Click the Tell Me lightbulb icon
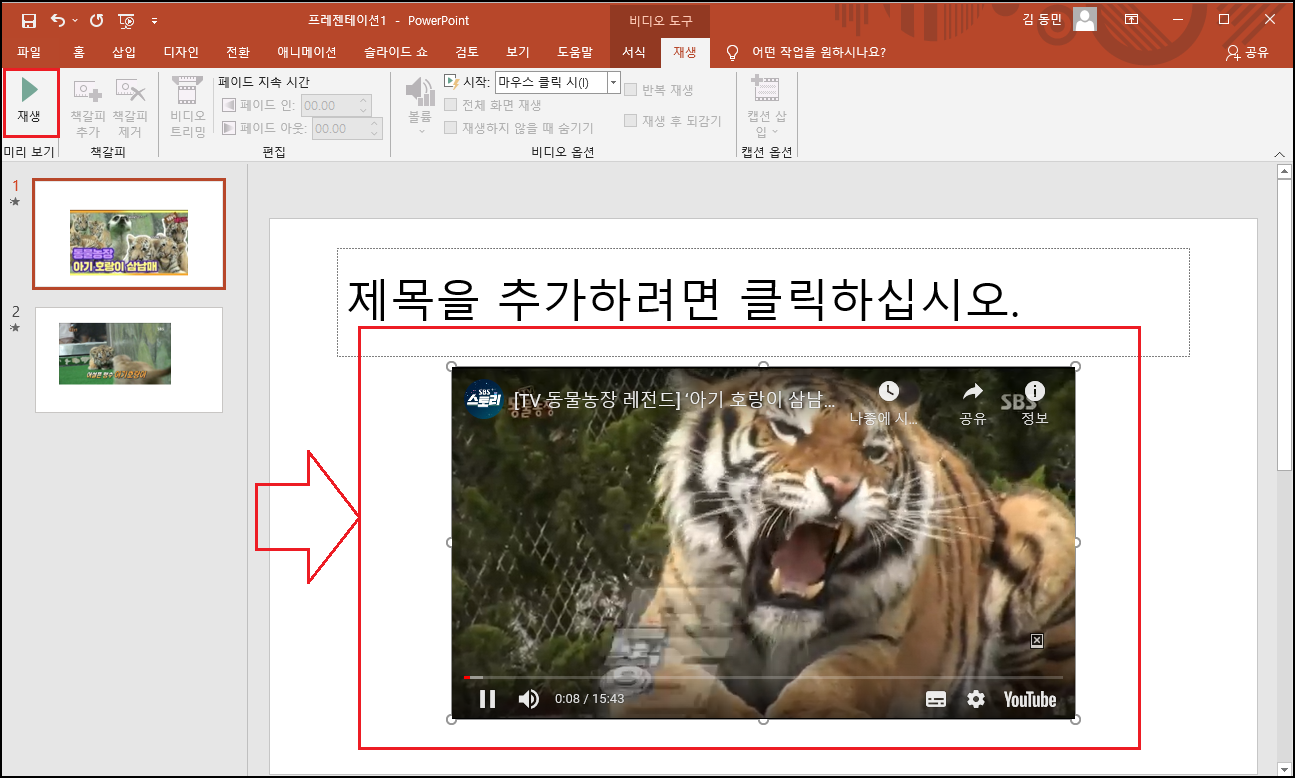1295x778 pixels. tap(732, 52)
